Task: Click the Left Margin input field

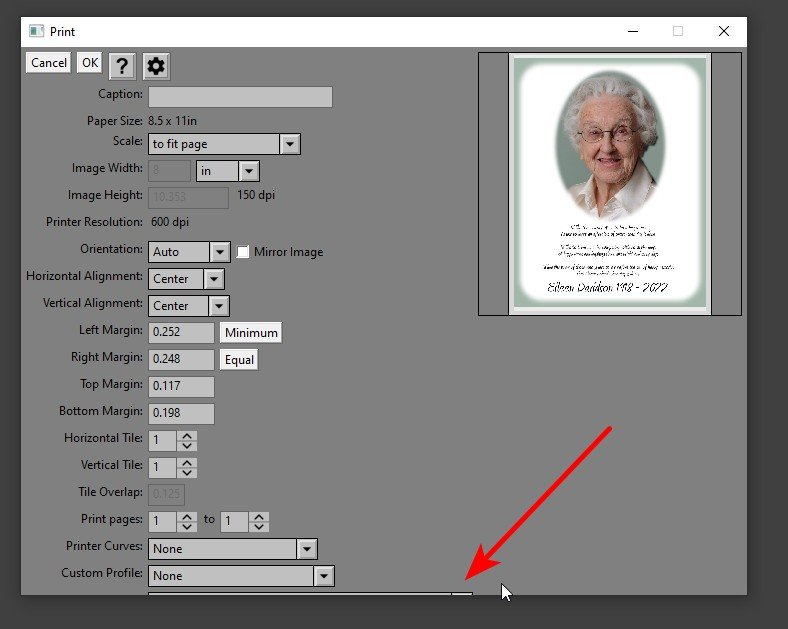Action: (x=181, y=333)
